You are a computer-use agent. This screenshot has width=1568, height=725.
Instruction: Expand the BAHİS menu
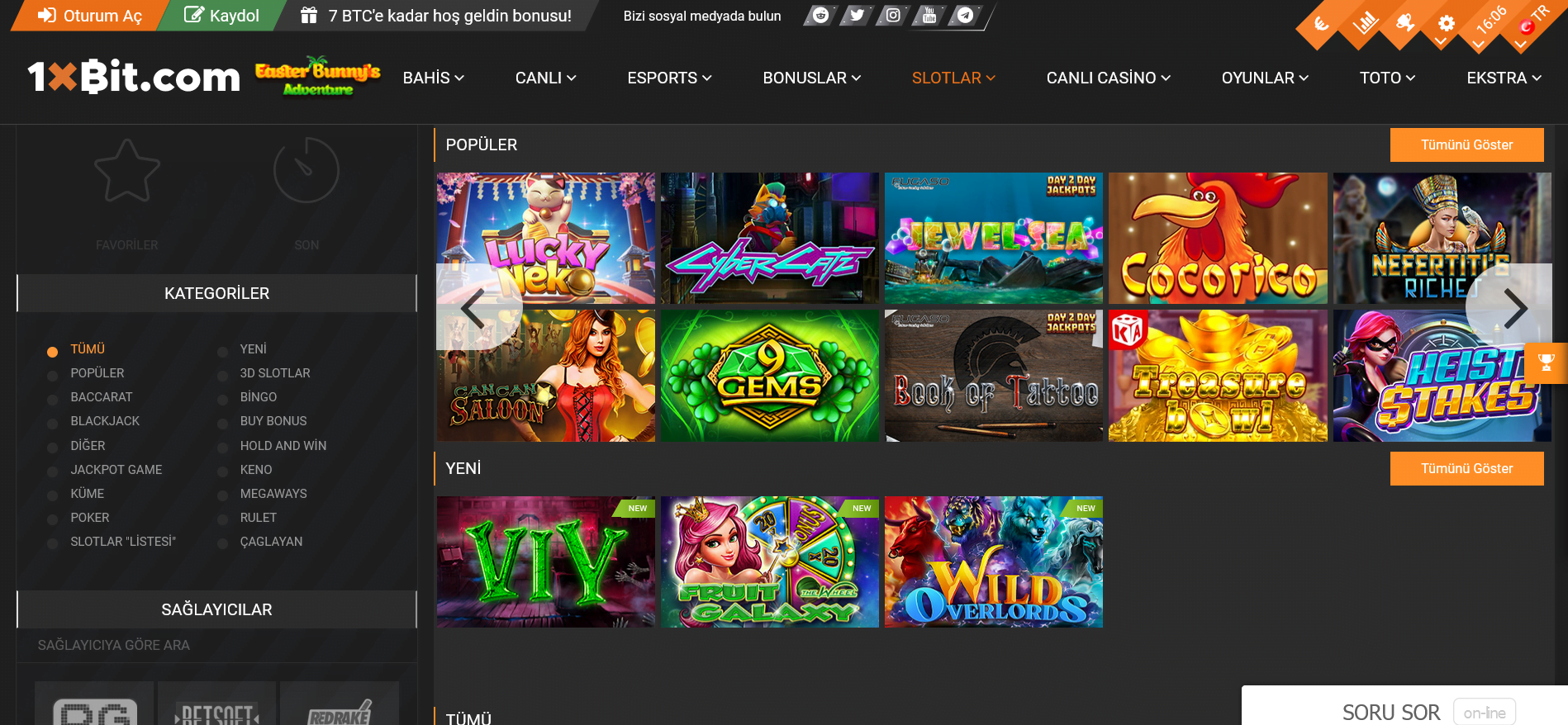[434, 78]
